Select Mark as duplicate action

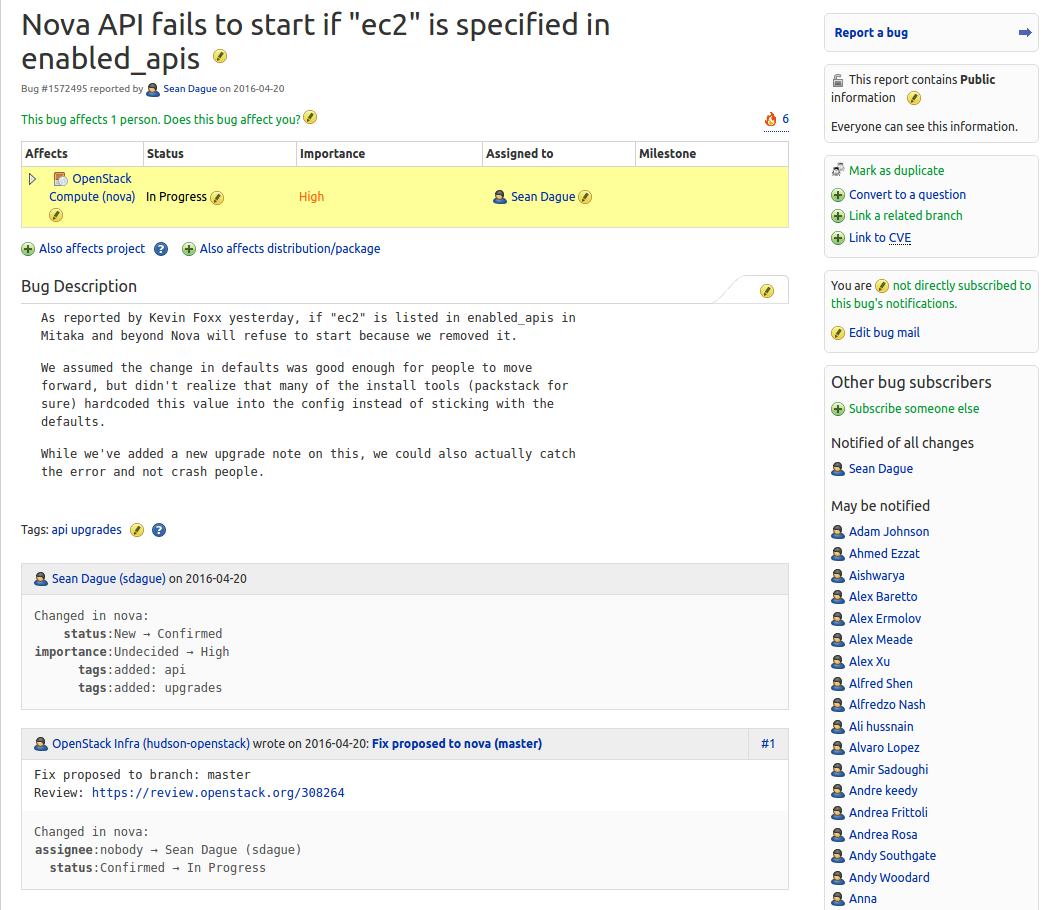(895, 171)
